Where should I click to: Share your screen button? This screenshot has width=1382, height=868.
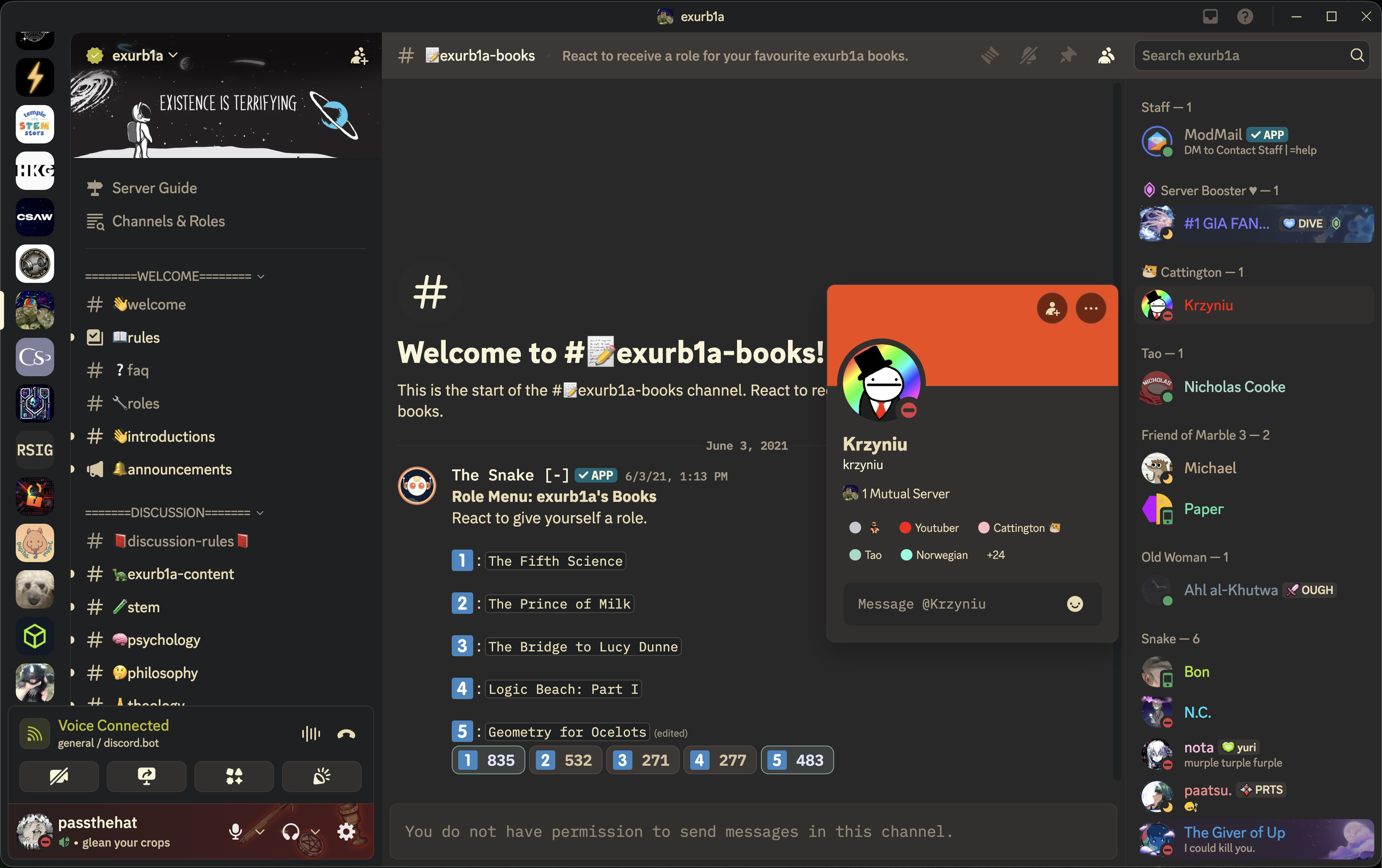pos(146,776)
